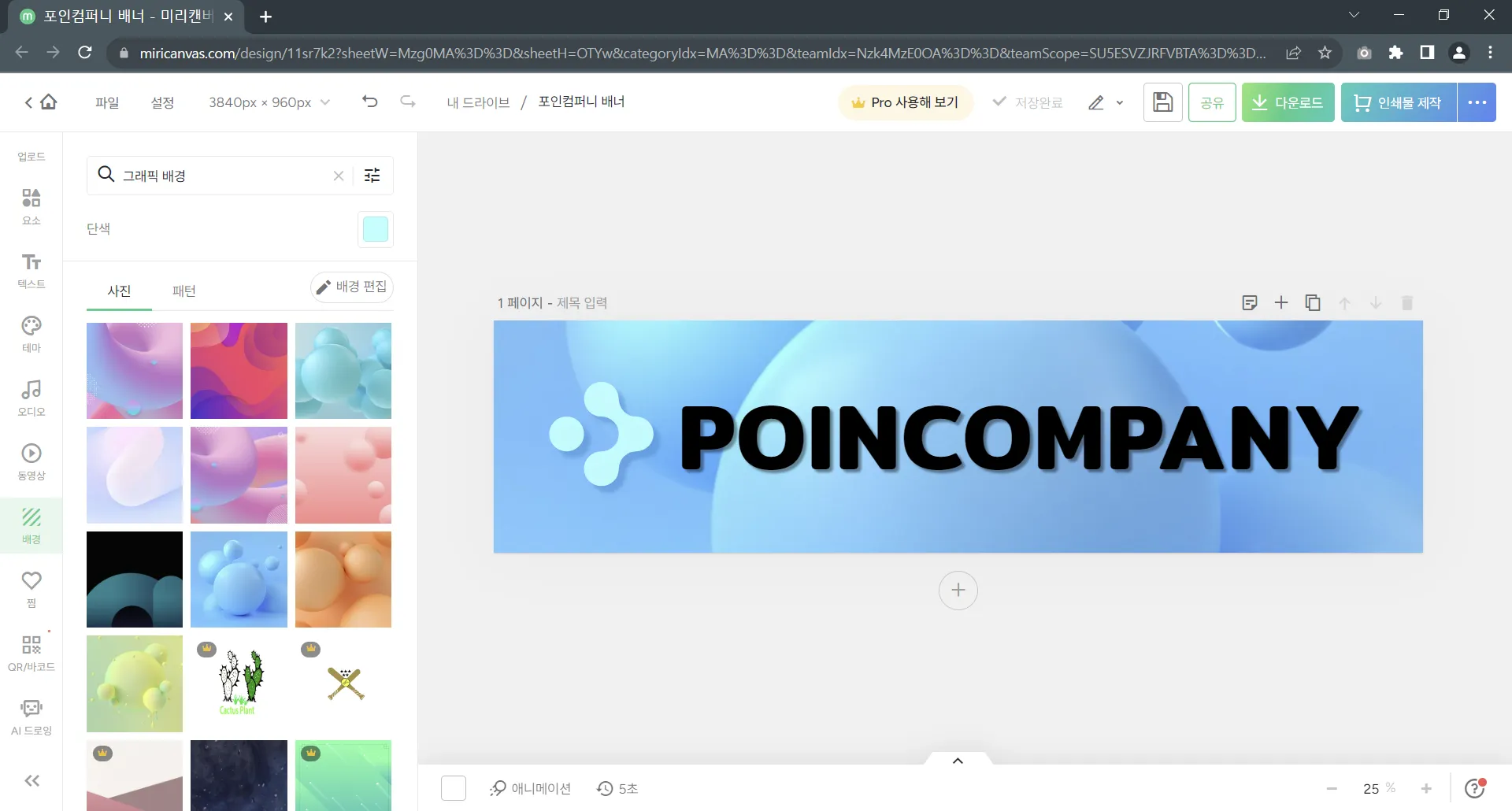Switch to the 패턴 tab
1512x811 pixels.
click(x=184, y=291)
